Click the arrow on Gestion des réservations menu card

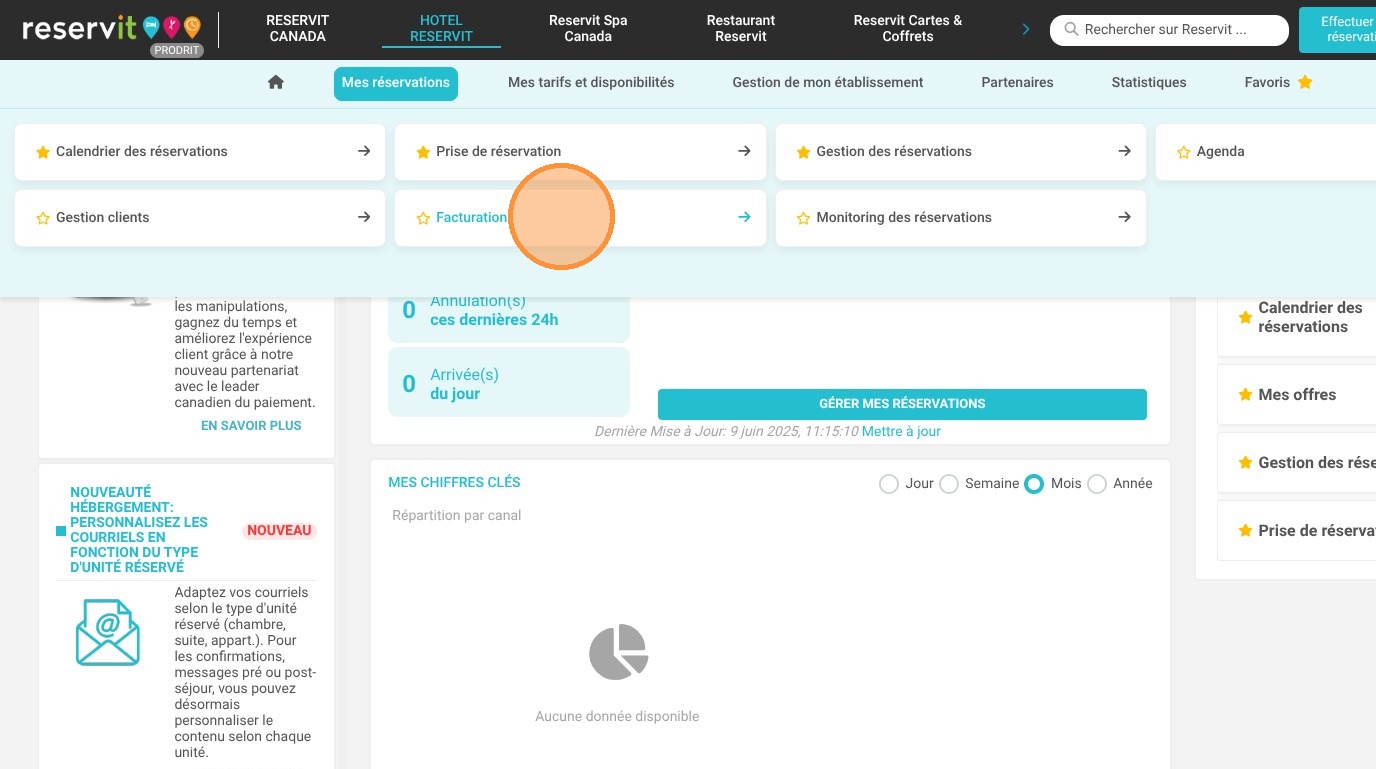[1125, 151]
